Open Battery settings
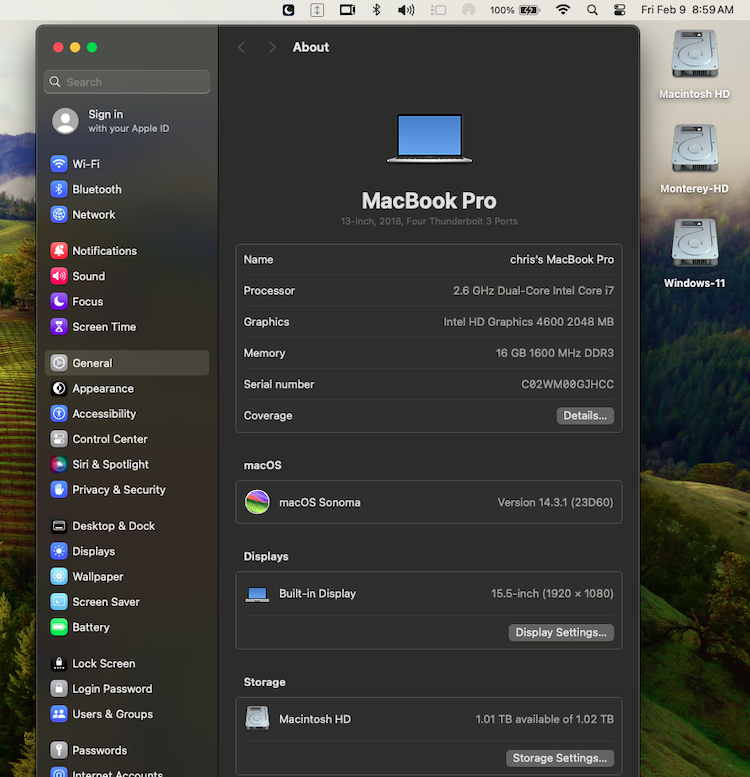The image size is (750, 777). [x=127, y=627]
